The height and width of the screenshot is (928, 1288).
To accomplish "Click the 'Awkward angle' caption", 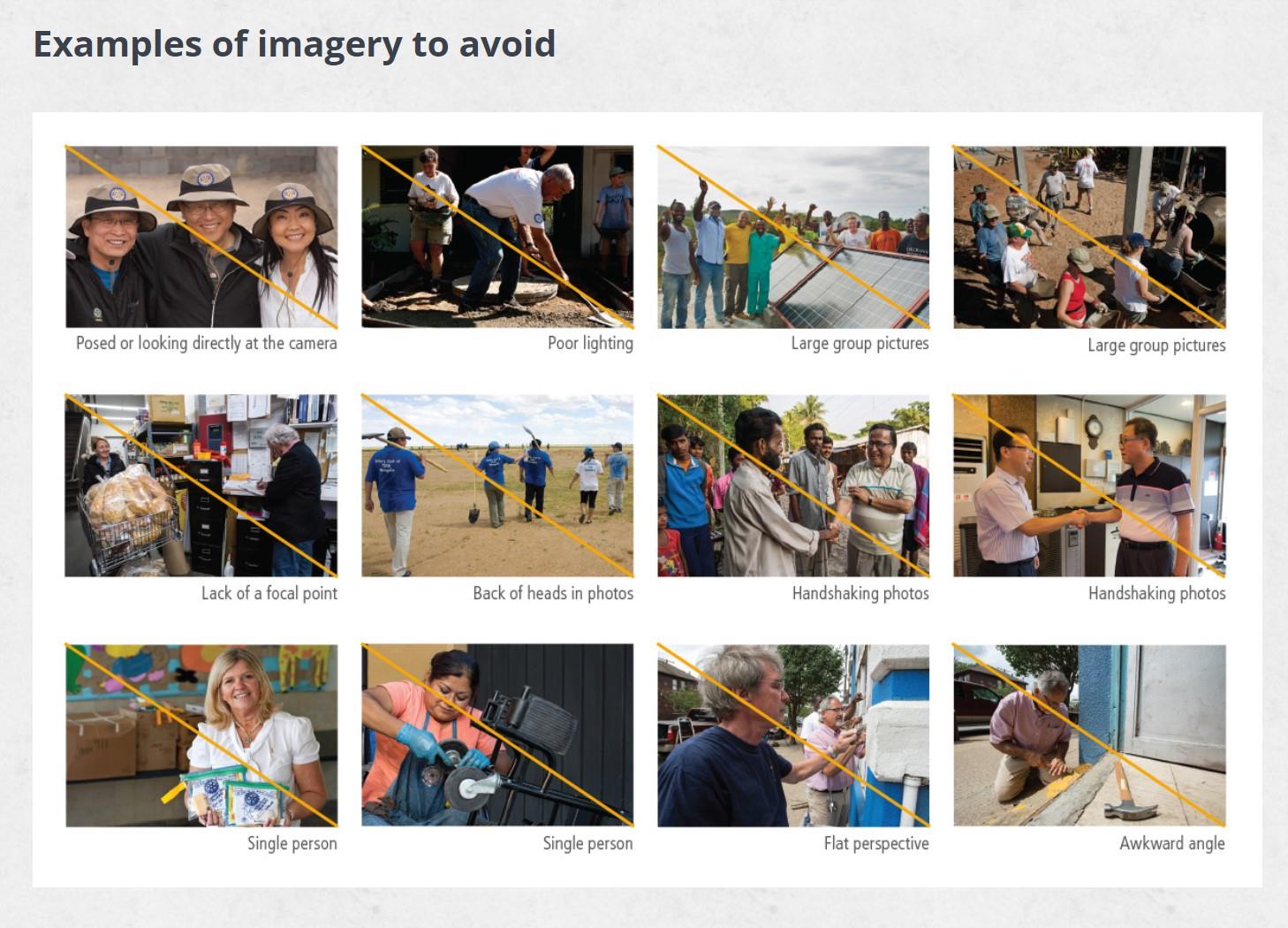I will point(1172,843).
